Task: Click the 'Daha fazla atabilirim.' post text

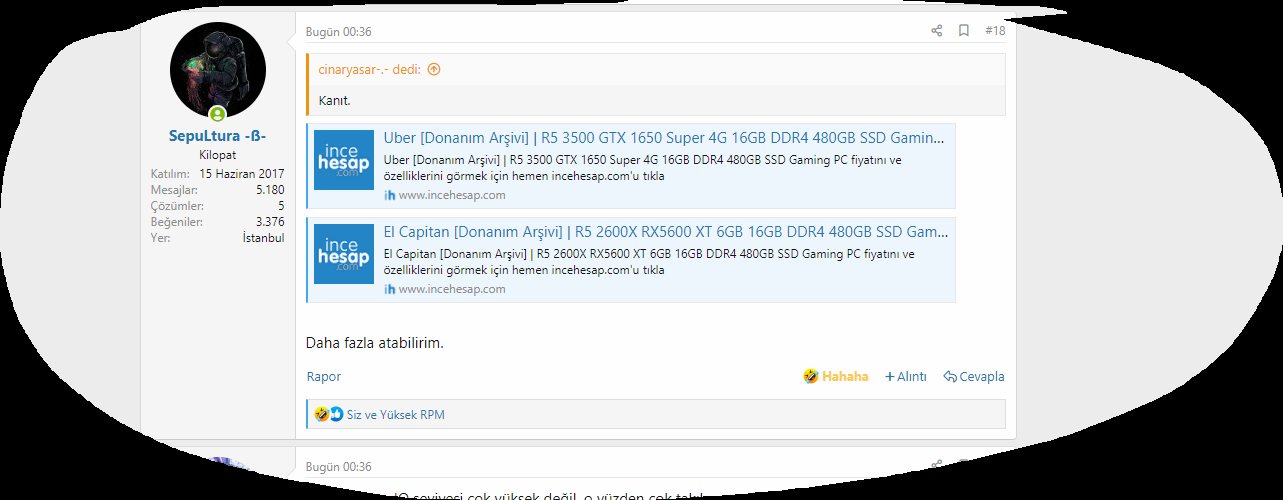Action: pos(375,343)
